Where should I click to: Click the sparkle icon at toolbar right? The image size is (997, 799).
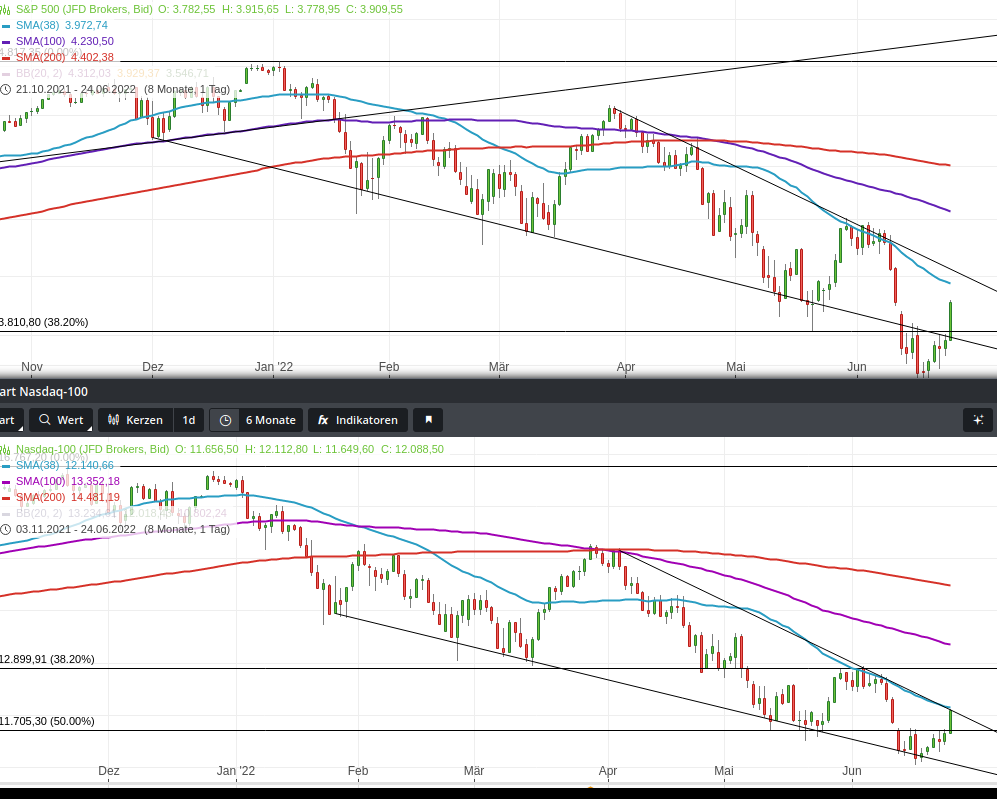[978, 420]
